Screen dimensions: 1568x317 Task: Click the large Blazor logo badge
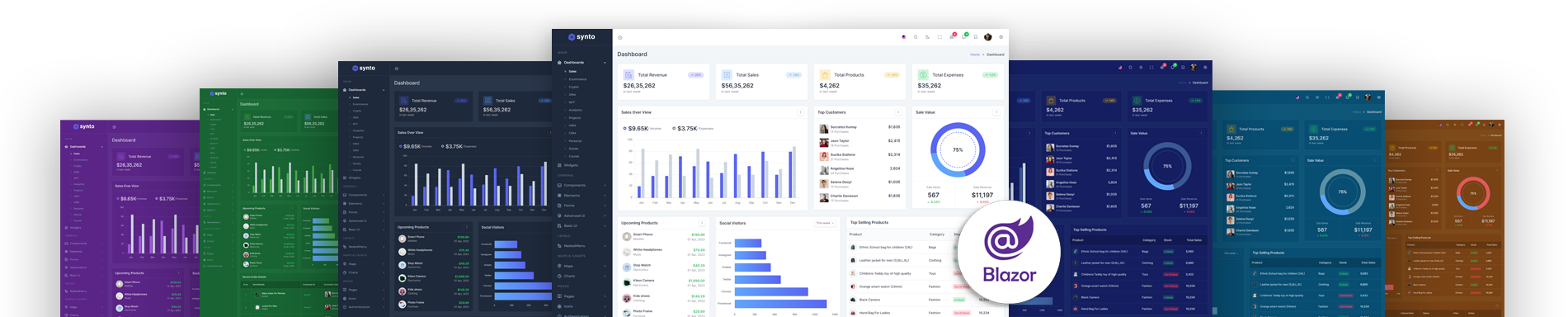pos(1010,253)
